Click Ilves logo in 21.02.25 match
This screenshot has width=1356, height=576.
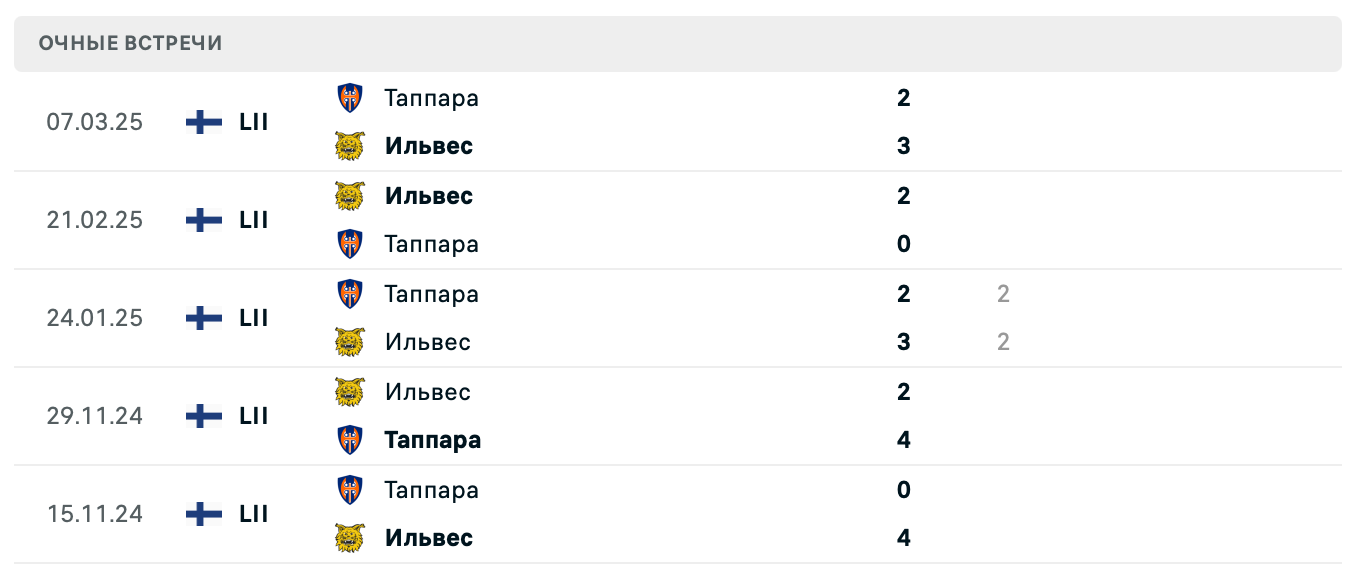click(x=349, y=196)
